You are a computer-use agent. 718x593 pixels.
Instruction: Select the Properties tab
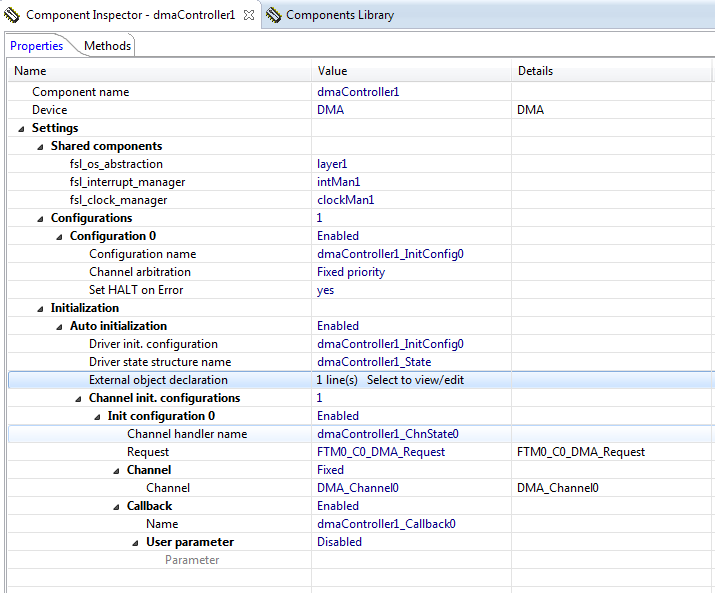[x=37, y=46]
